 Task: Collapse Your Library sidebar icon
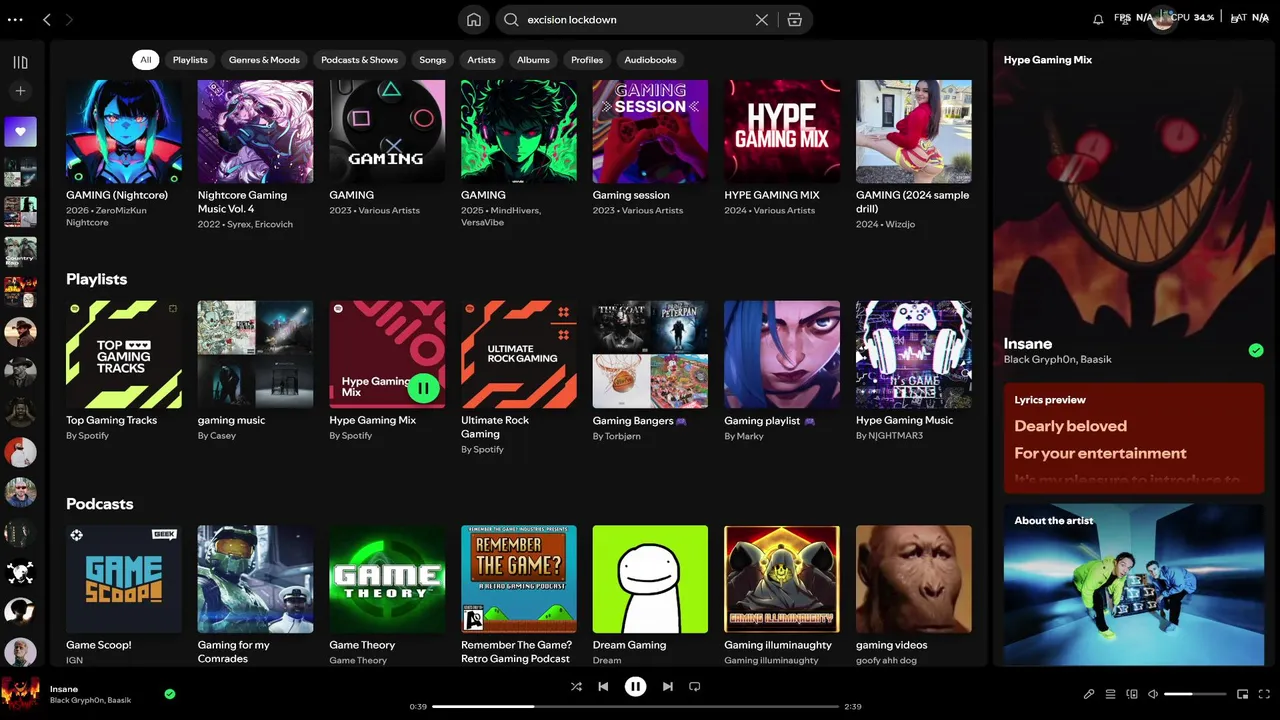[x=20, y=62]
